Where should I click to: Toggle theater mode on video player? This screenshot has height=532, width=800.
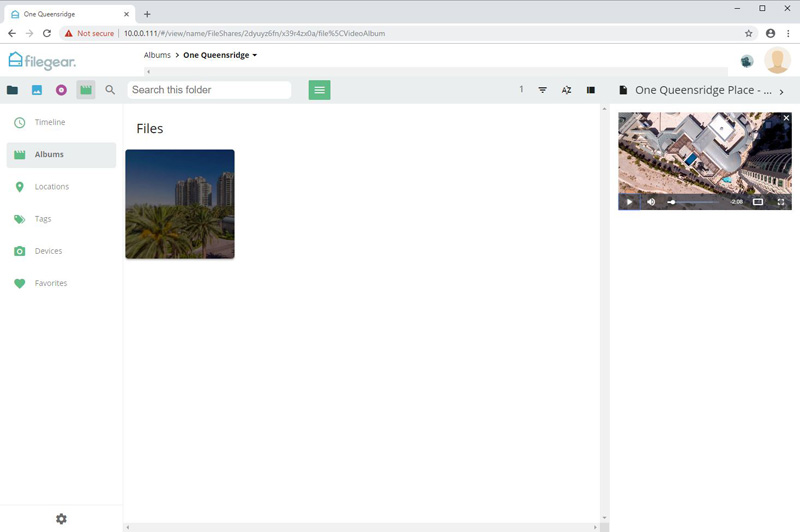click(758, 202)
